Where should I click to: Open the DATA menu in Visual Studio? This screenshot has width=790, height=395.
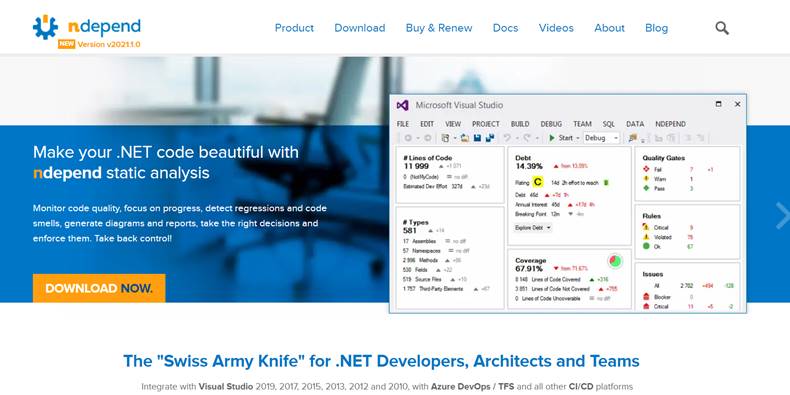pos(635,124)
